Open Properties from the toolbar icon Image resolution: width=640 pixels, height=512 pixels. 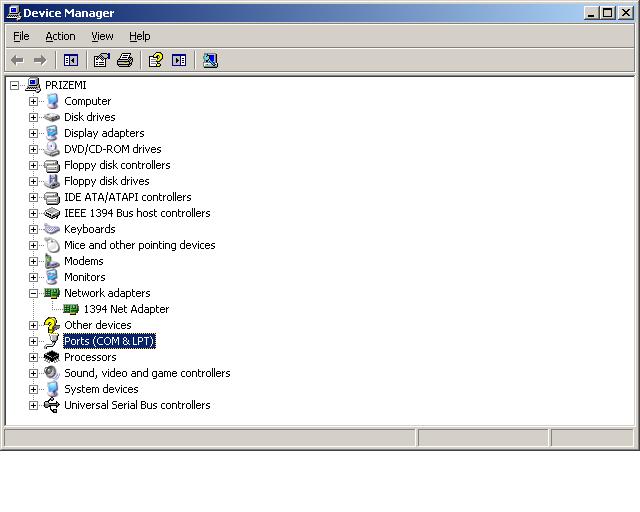click(x=102, y=60)
